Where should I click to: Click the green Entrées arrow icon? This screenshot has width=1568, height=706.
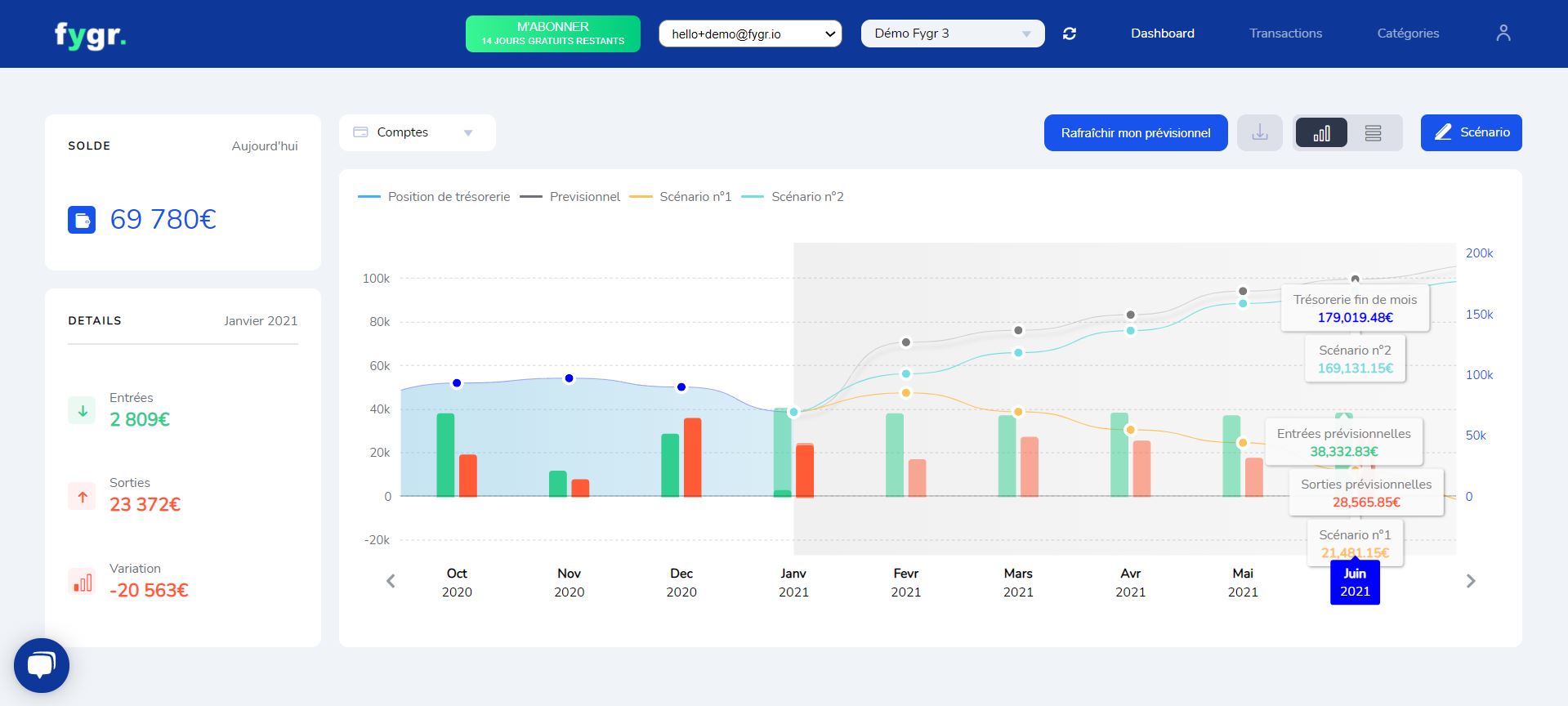click(x=82, y=411)
